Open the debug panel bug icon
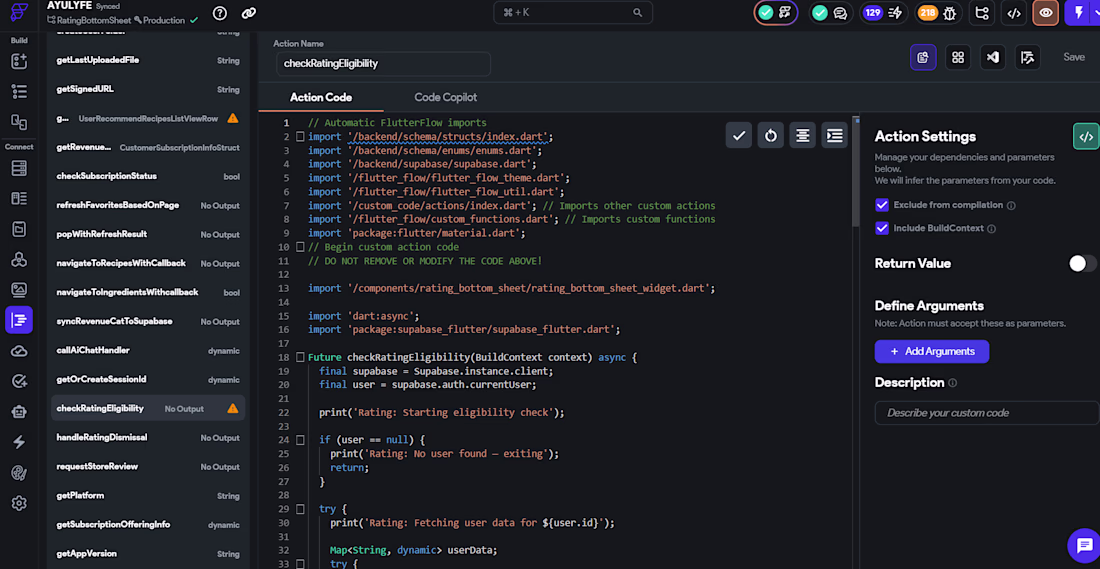 point(950,13)
